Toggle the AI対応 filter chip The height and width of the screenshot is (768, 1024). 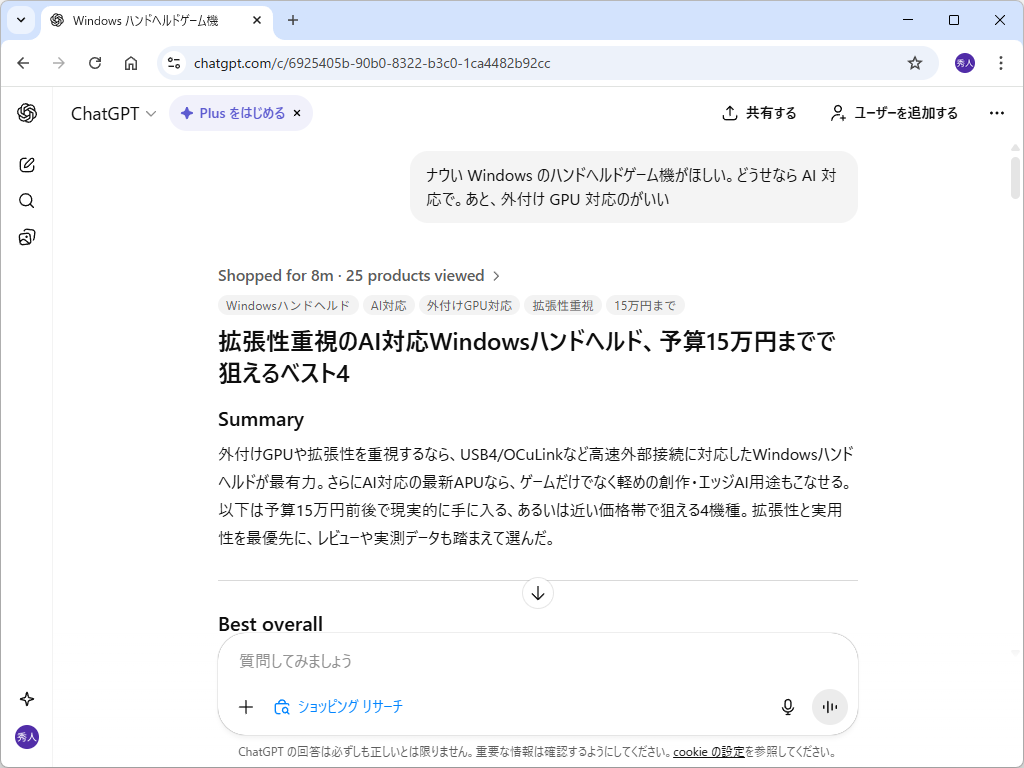click(x=389, y=305)
